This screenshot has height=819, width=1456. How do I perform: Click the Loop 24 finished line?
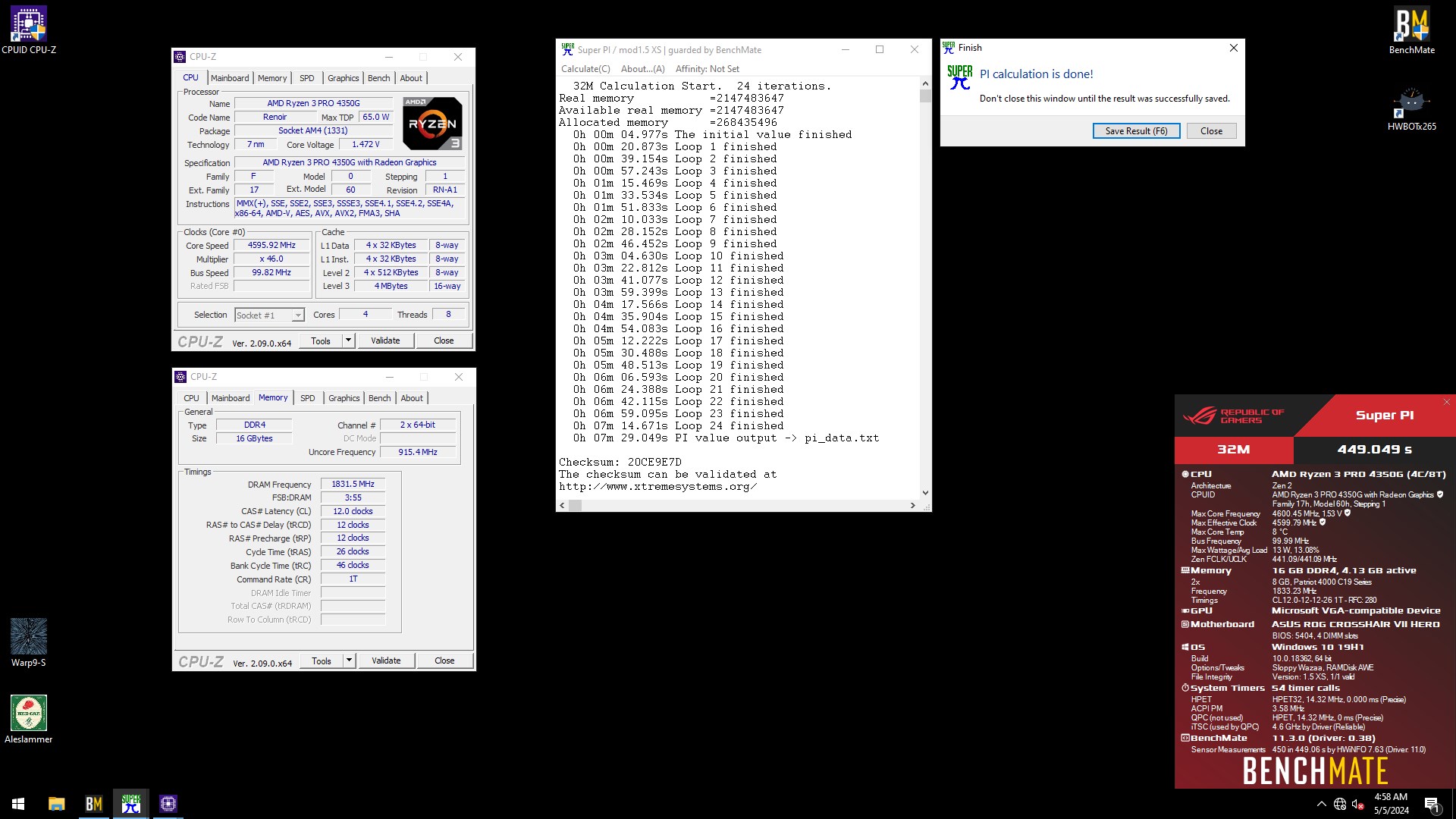point(679,426)
